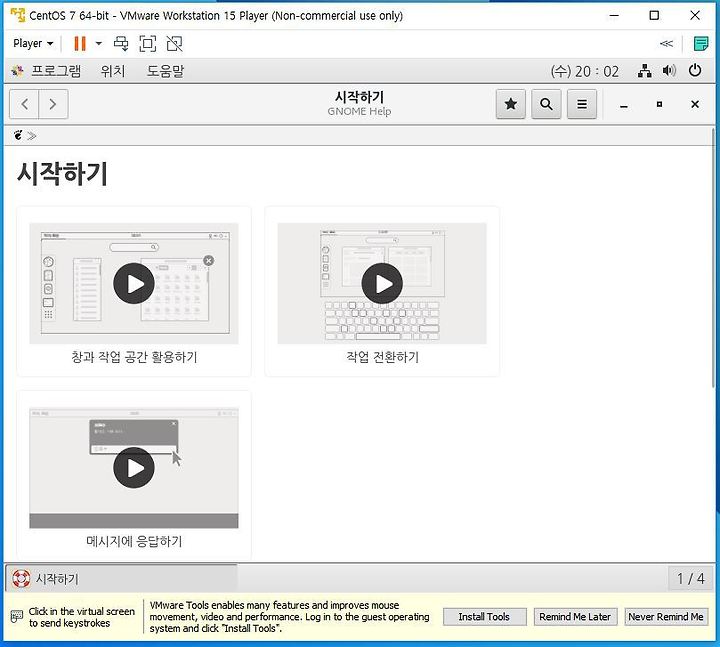Open the network status icon
720x647 pixels.
(645, 71)
